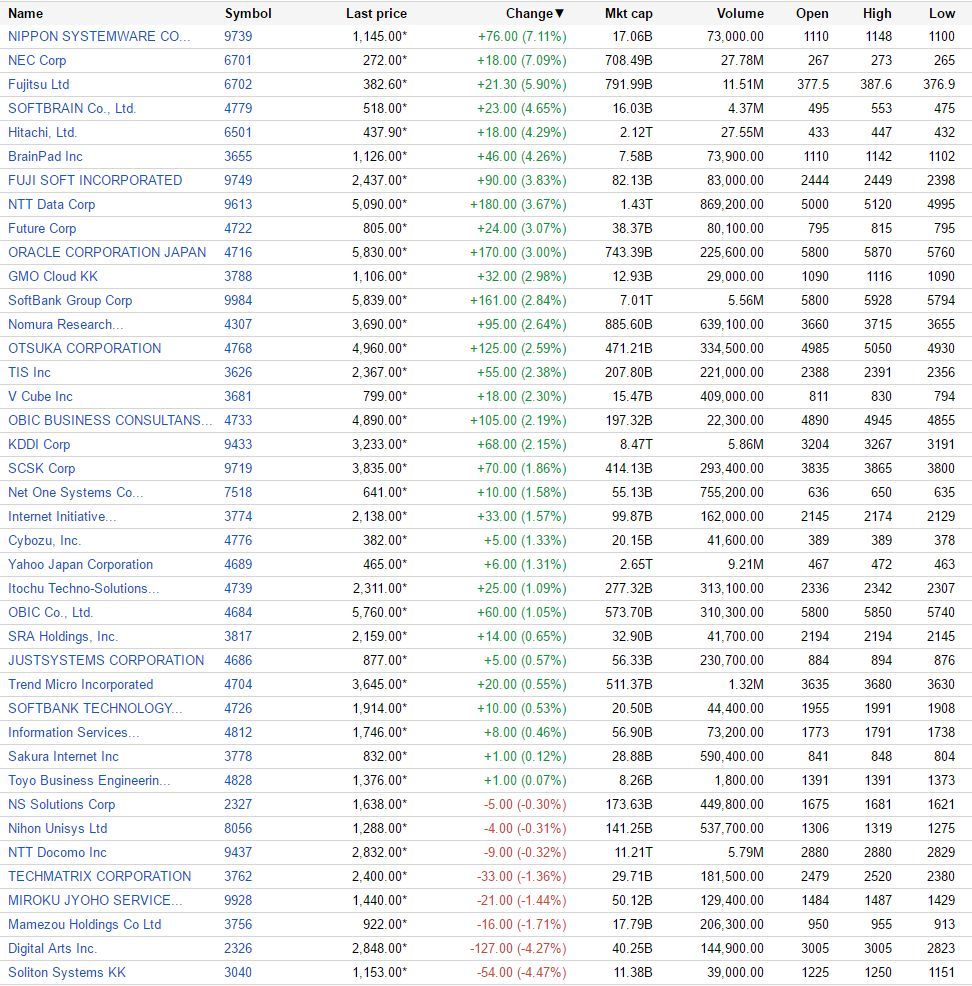Open Internet Initiative... link
Image resolution: width=972 pixels, height=986 pixels.
[62, 516]
